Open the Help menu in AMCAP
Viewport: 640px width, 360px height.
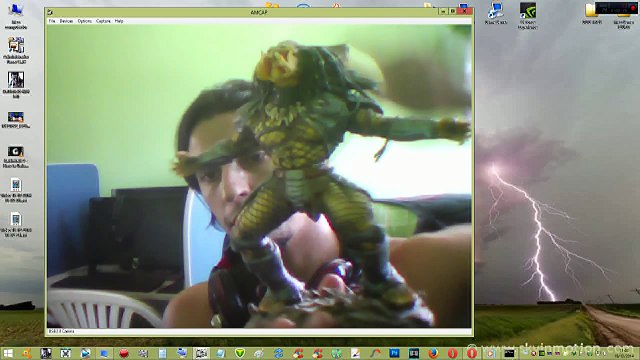[x=119, y=21]
